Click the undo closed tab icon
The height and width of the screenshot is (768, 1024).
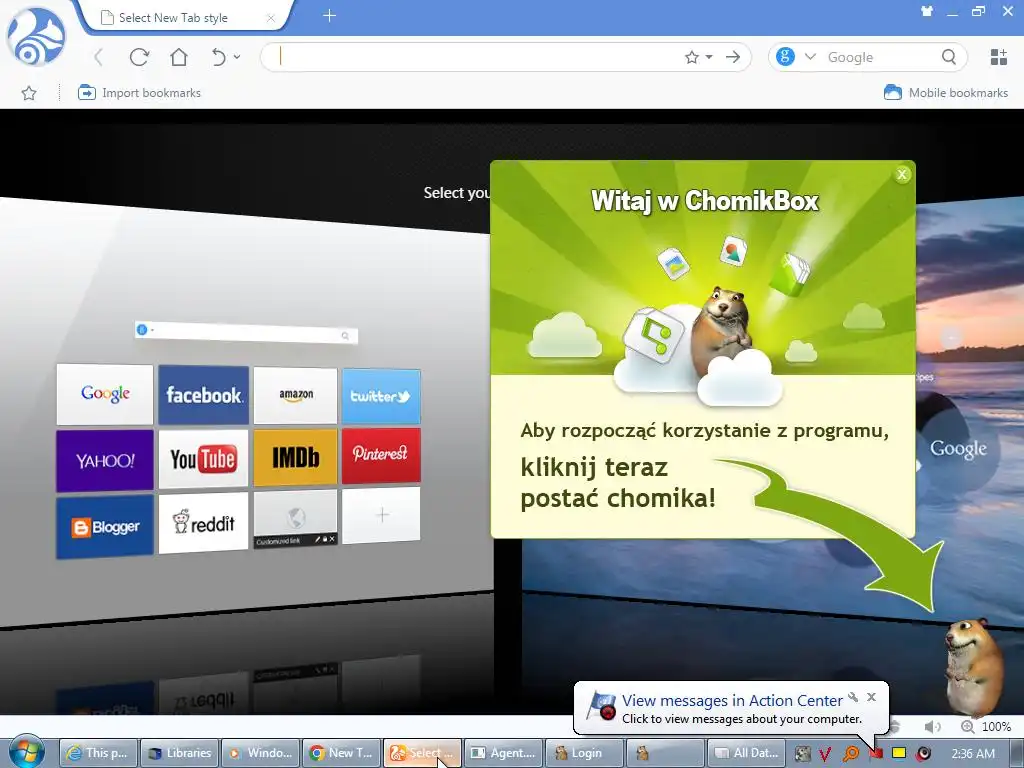pos(219,57)
